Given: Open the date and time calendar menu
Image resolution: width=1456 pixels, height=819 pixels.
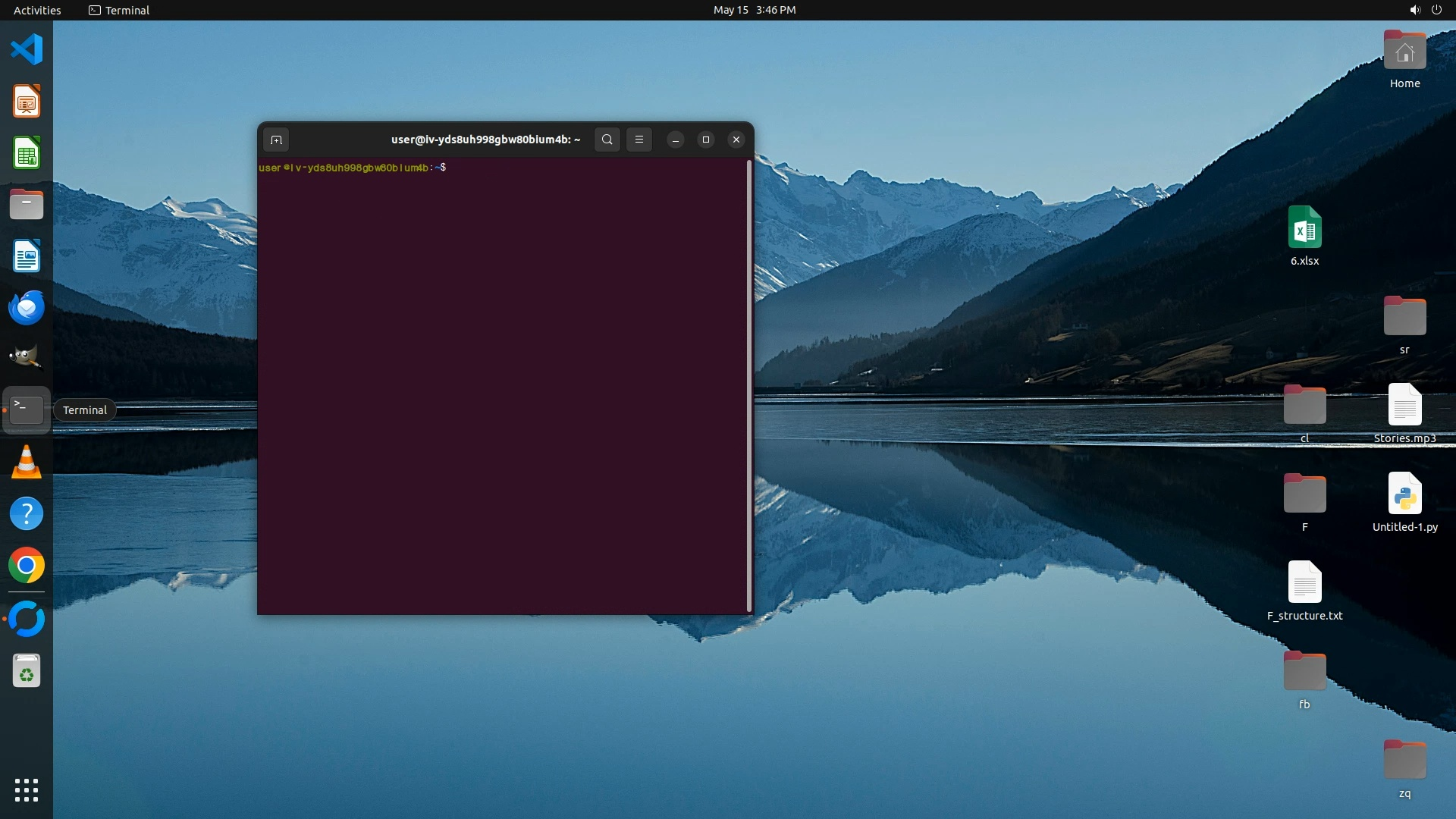Looking at the screenshot, I should tap(754, 10).
